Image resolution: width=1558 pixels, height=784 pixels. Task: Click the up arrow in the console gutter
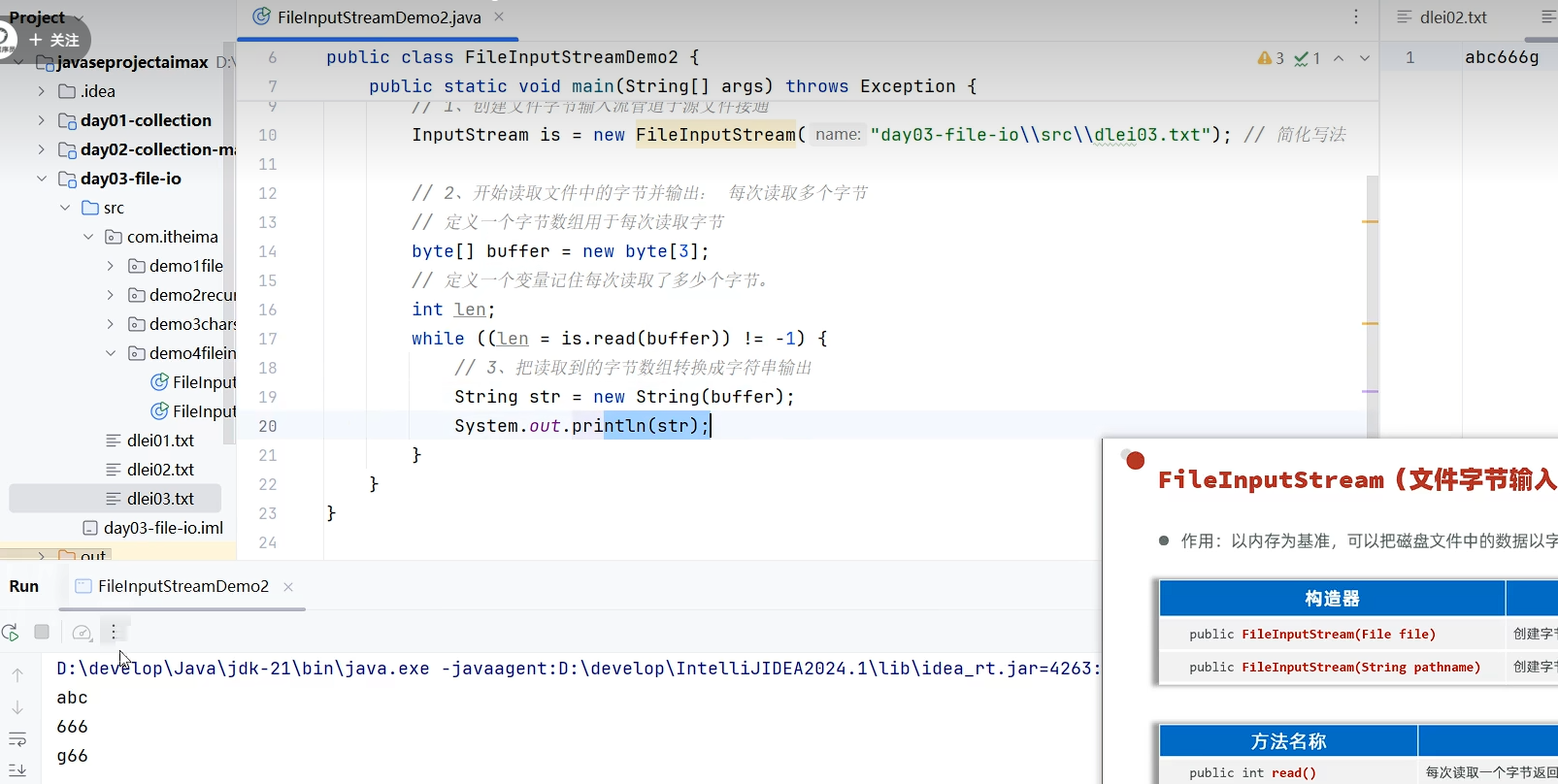click(x=17, y=674)
